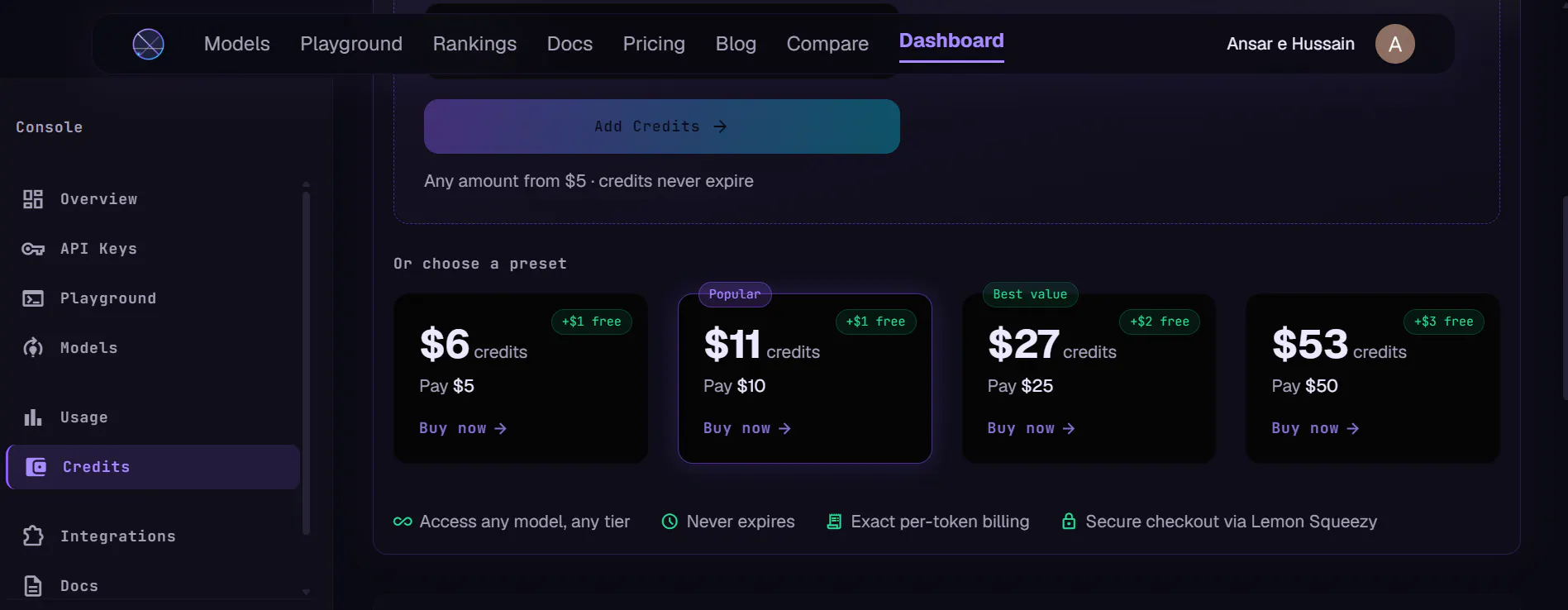Go to Rankings page

(474, 44)
